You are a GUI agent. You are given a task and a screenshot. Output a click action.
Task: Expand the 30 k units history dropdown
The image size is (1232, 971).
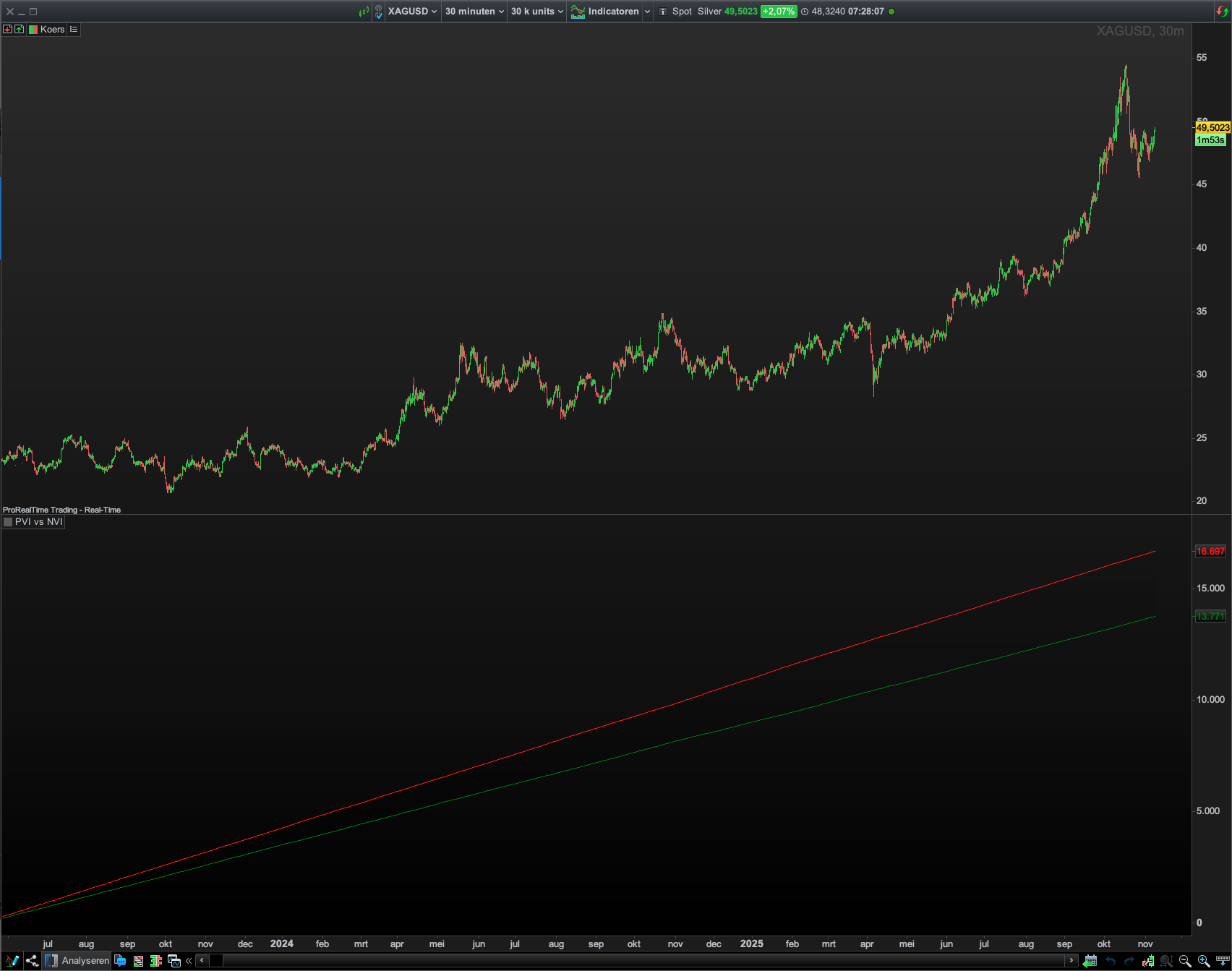click(536, 12)
